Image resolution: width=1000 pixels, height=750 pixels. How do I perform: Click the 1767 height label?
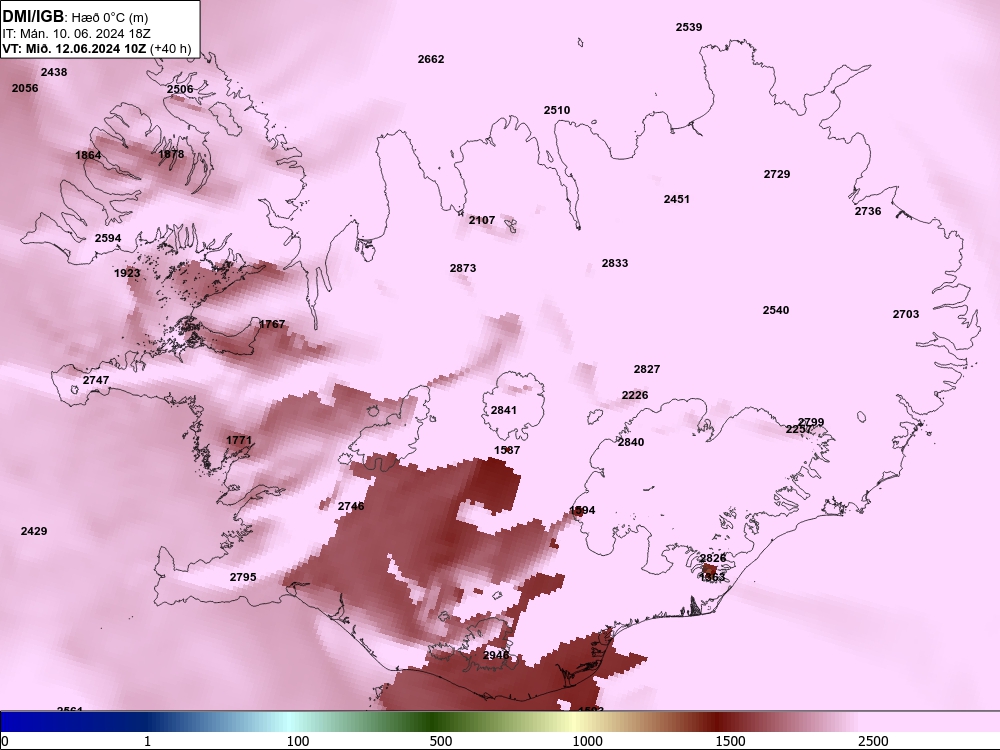(x=272, y=324)
